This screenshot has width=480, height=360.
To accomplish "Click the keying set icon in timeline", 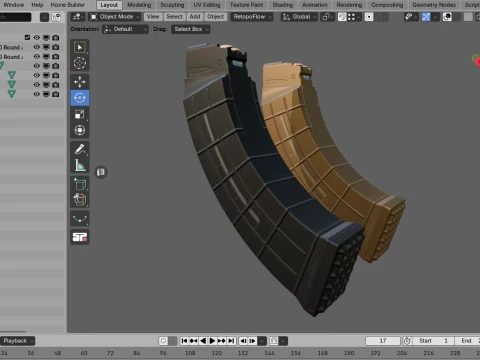I will [274, 341].
